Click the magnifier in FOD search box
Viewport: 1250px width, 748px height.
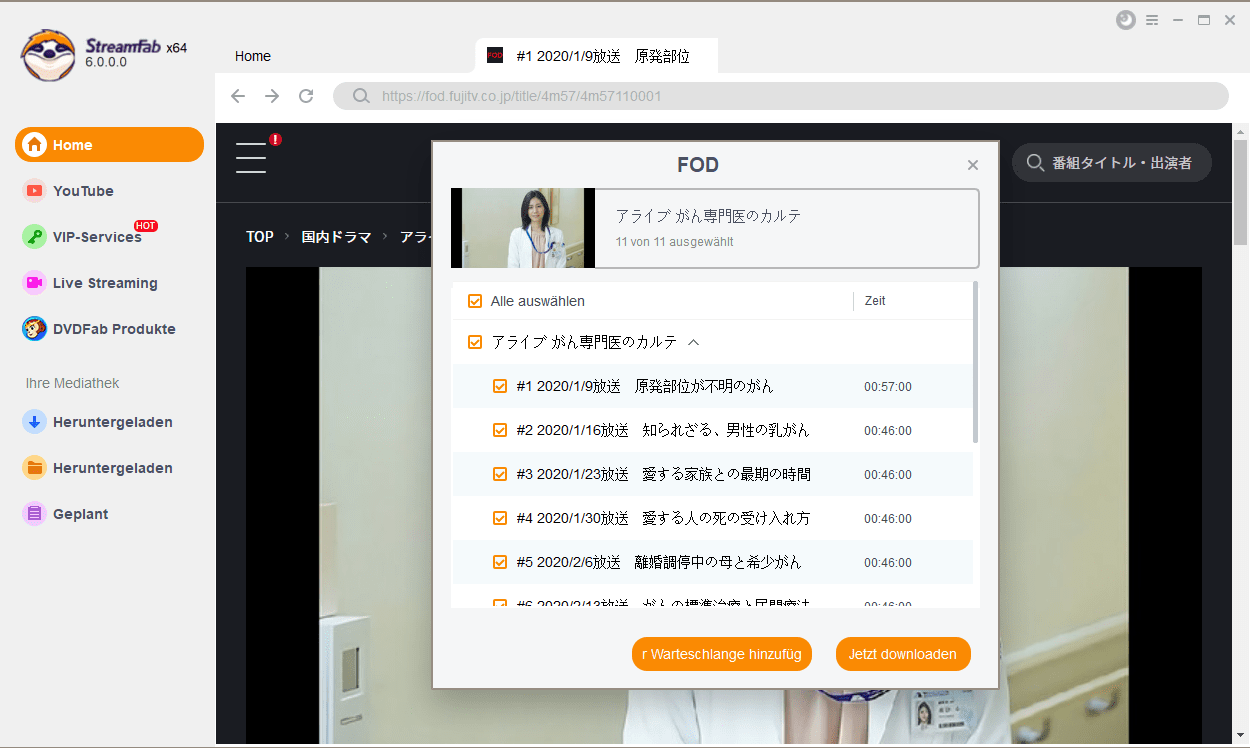(x=1035, y=163)
